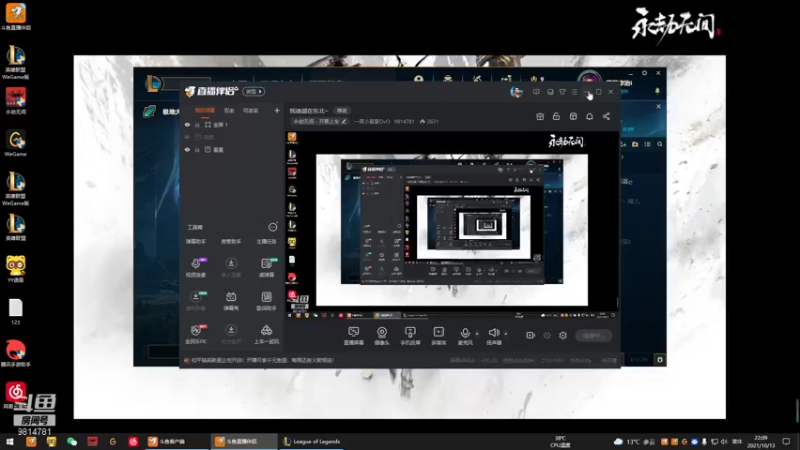The height and width of the screenshot is (450, 800).
Task: Click the stop-streaming button at bottom right
Action: (593, 335)
